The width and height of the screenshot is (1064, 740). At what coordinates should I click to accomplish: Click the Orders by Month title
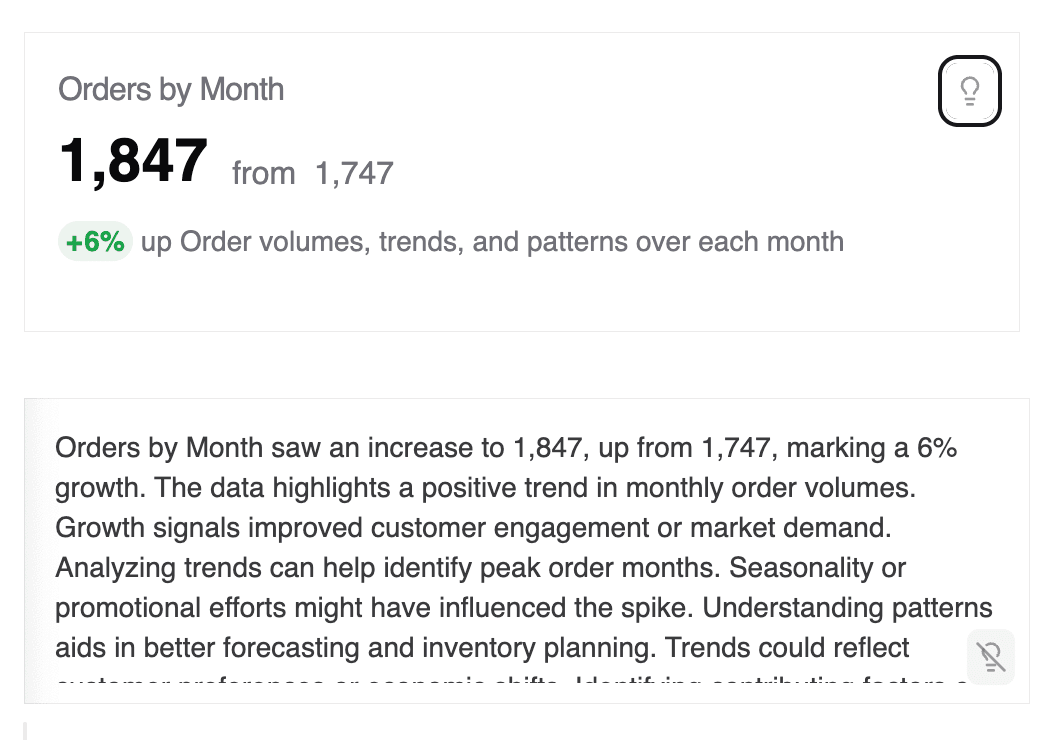[171, 89]
